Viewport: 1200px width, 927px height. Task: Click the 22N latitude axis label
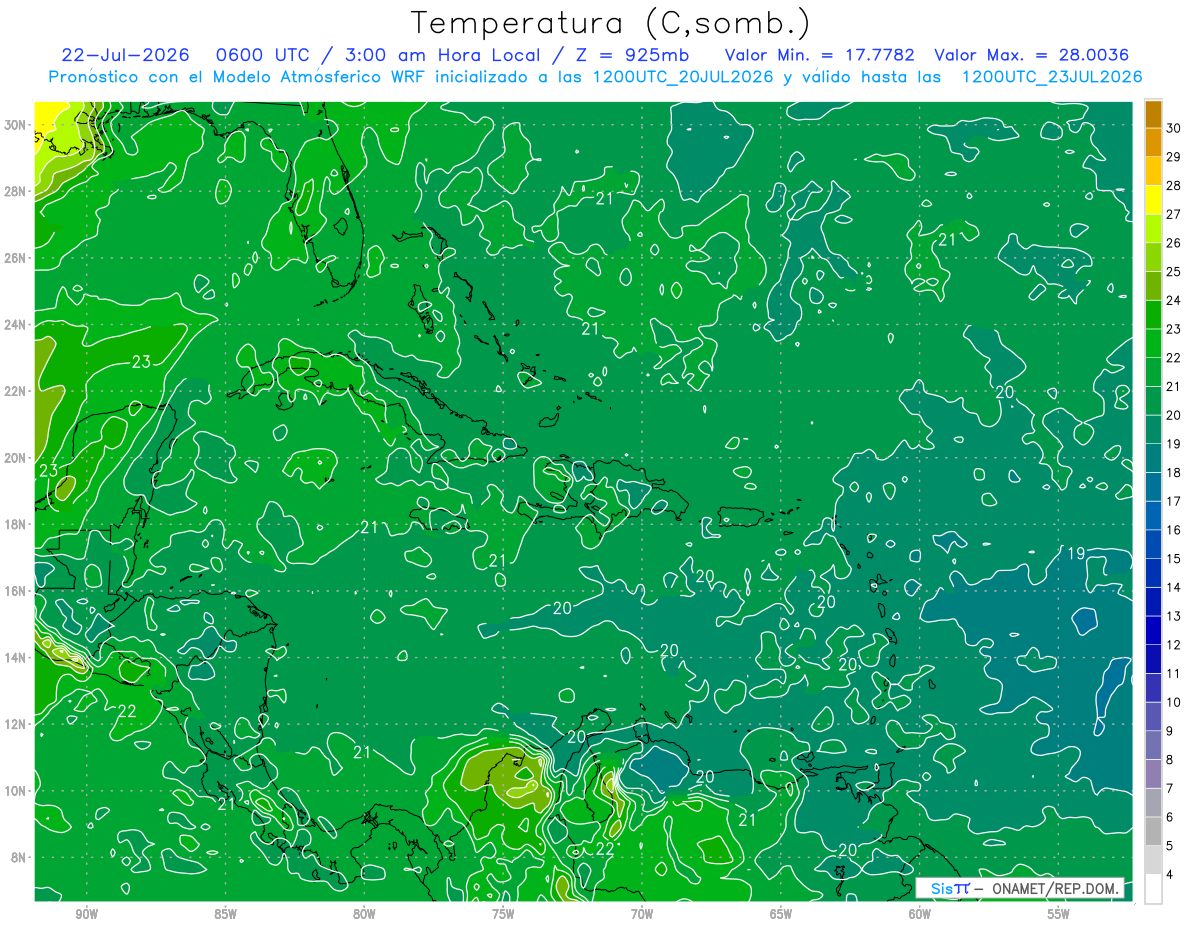coord(17,391)
